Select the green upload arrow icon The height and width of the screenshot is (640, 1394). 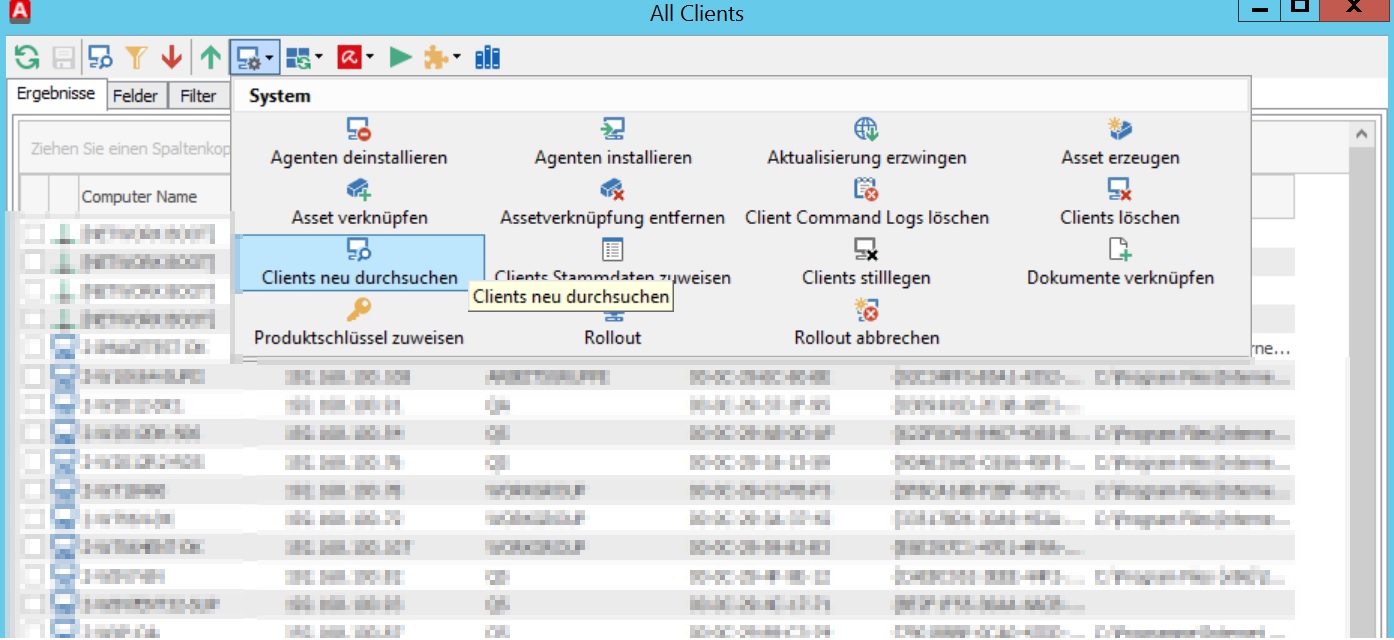(211, 57)
